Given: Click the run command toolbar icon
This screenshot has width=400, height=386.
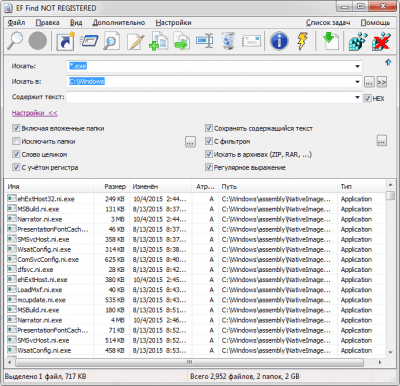Looking at the screenshot, I should [x=89, y=41].
